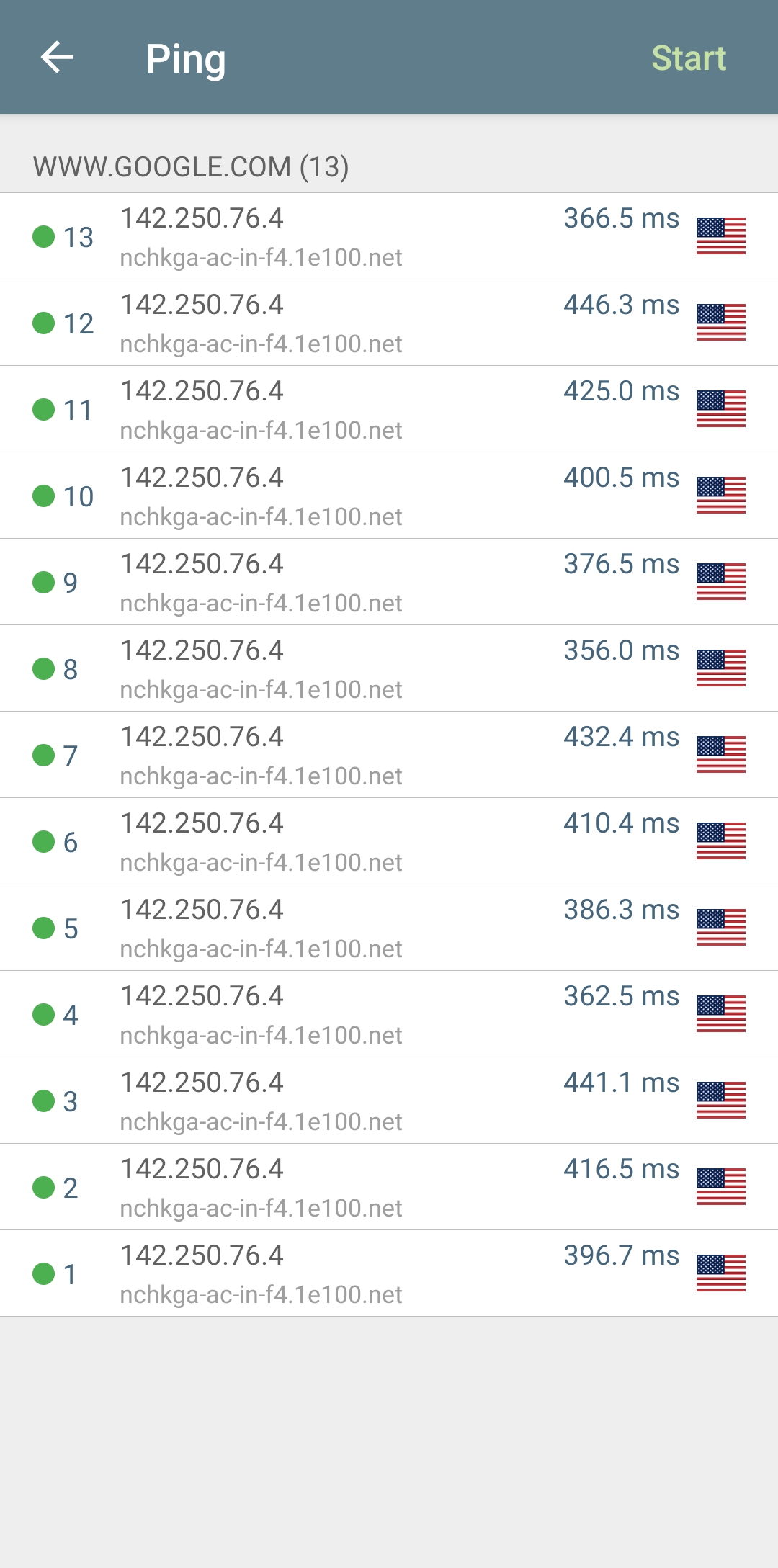Viewport: 778px width, 1568px height.
Task: Select ping result showing 425.0 ms
Action: point(389,409)
